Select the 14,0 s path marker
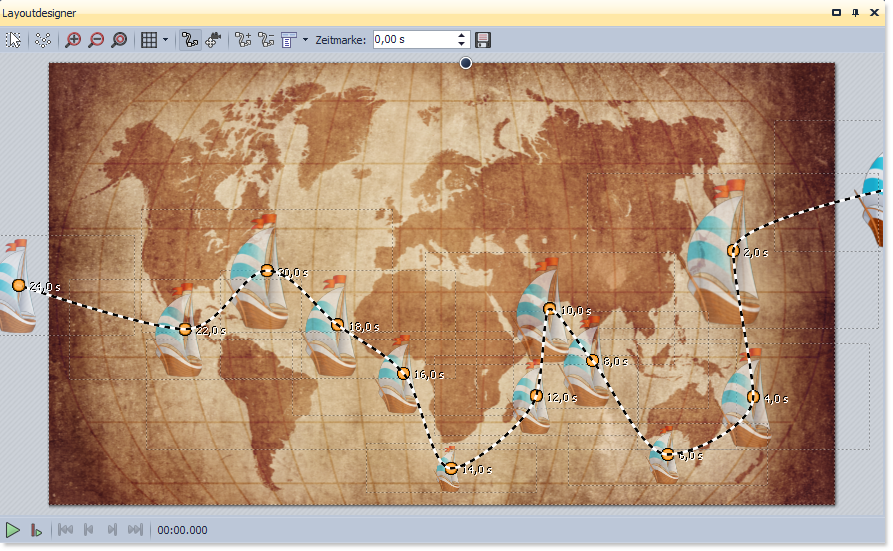893x551 pixels. click(451, 468)
